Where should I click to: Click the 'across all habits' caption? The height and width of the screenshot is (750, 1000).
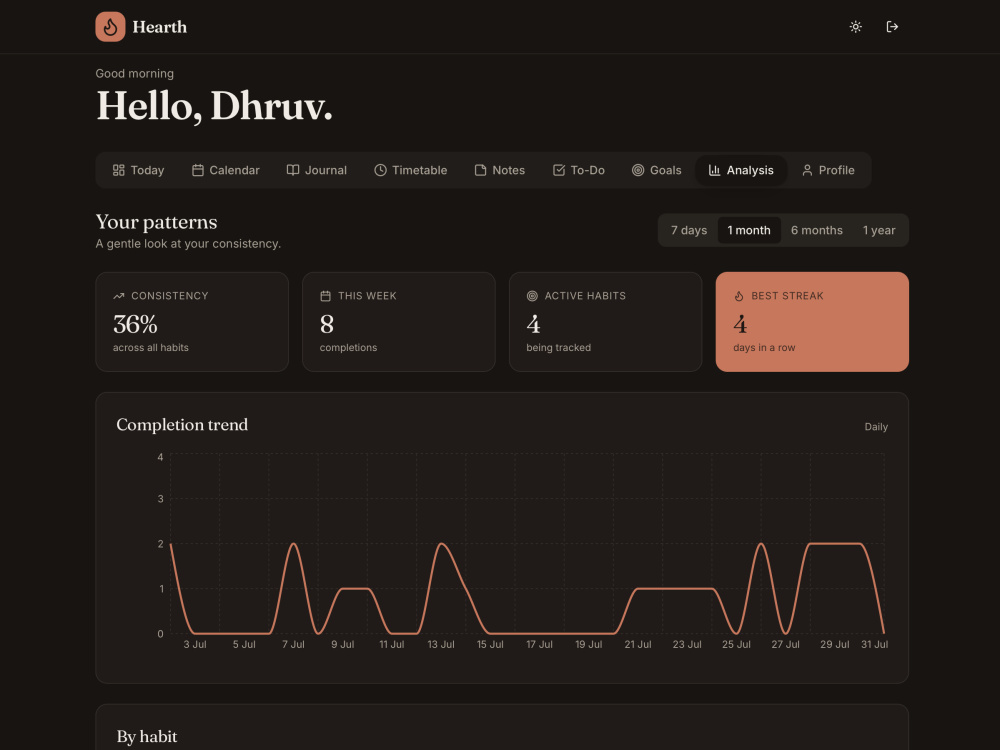click(151, 348)
